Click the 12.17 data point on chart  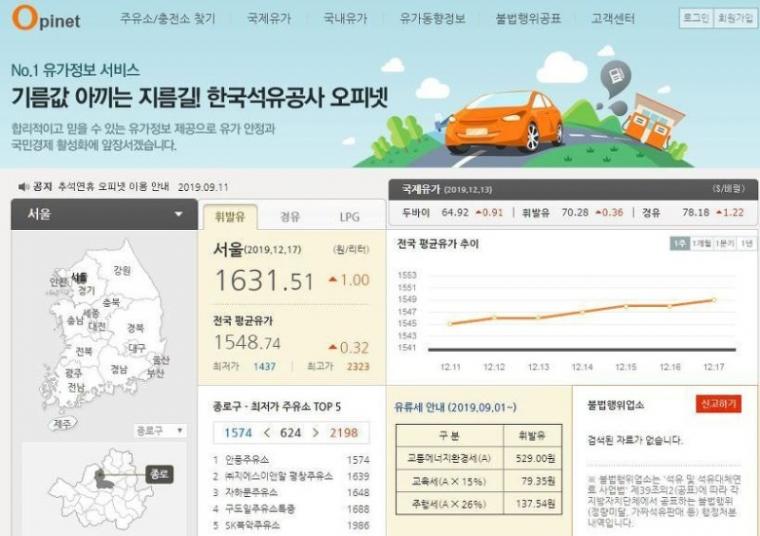pos(713,300)
